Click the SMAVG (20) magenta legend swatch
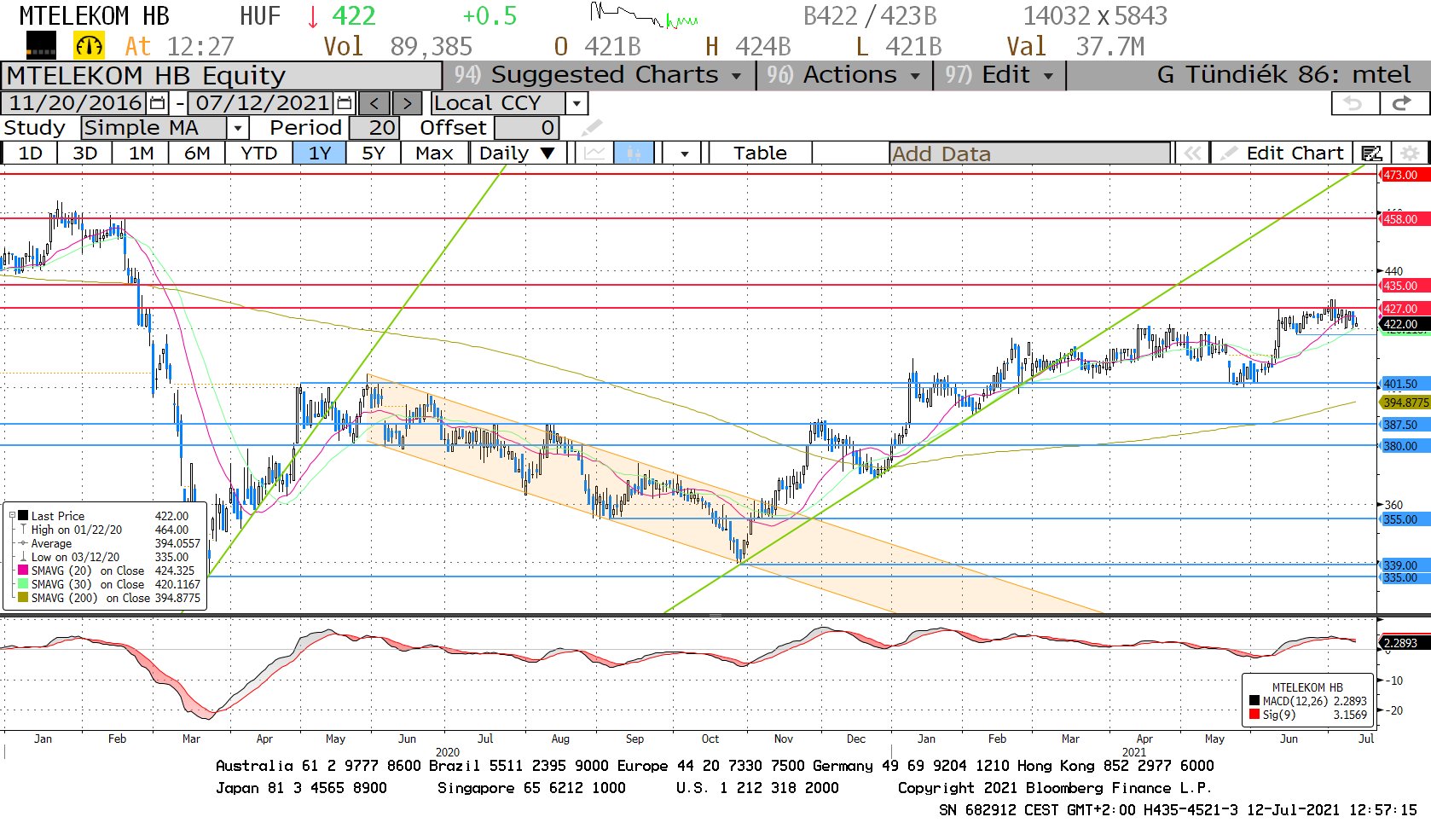The image size is (1431, 840). (23, 571)
